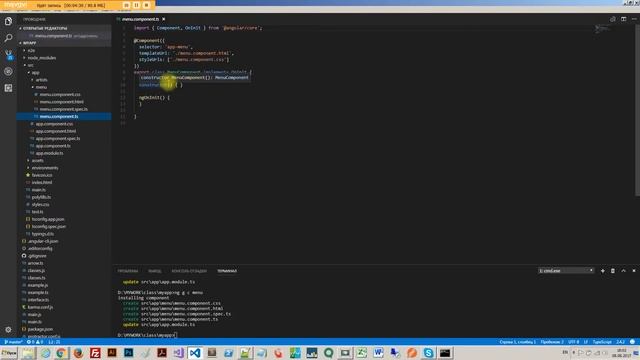Open Firefox from the Windows taskbar
The image size is (640, 360).
click(78, 353)
